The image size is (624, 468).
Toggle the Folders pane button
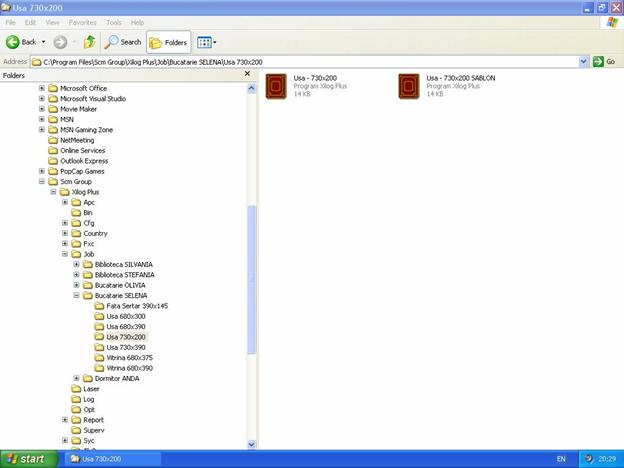[168, 42]
